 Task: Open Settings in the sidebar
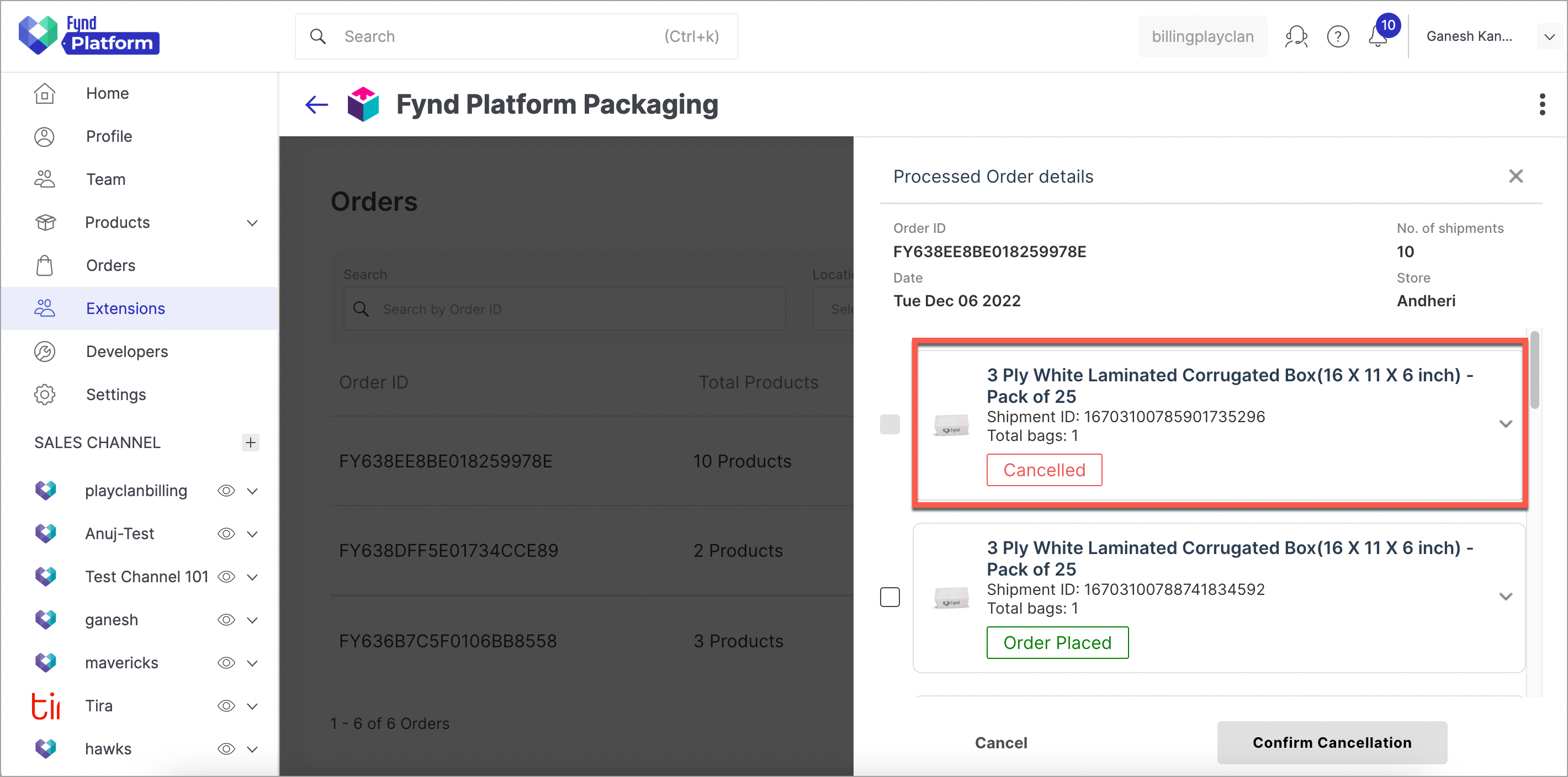pyautogui.click(x=139, y=395)
